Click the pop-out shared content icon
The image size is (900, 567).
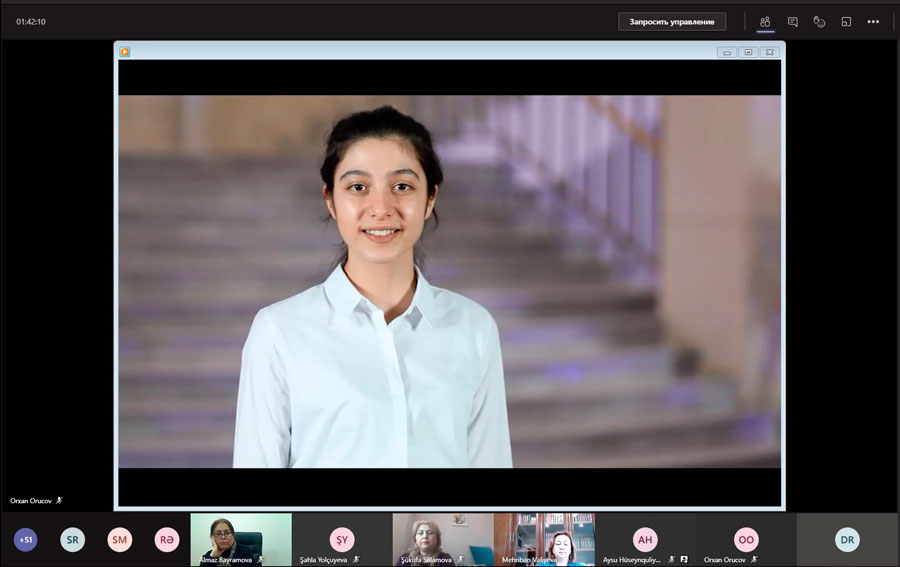(x=846, y=22)
